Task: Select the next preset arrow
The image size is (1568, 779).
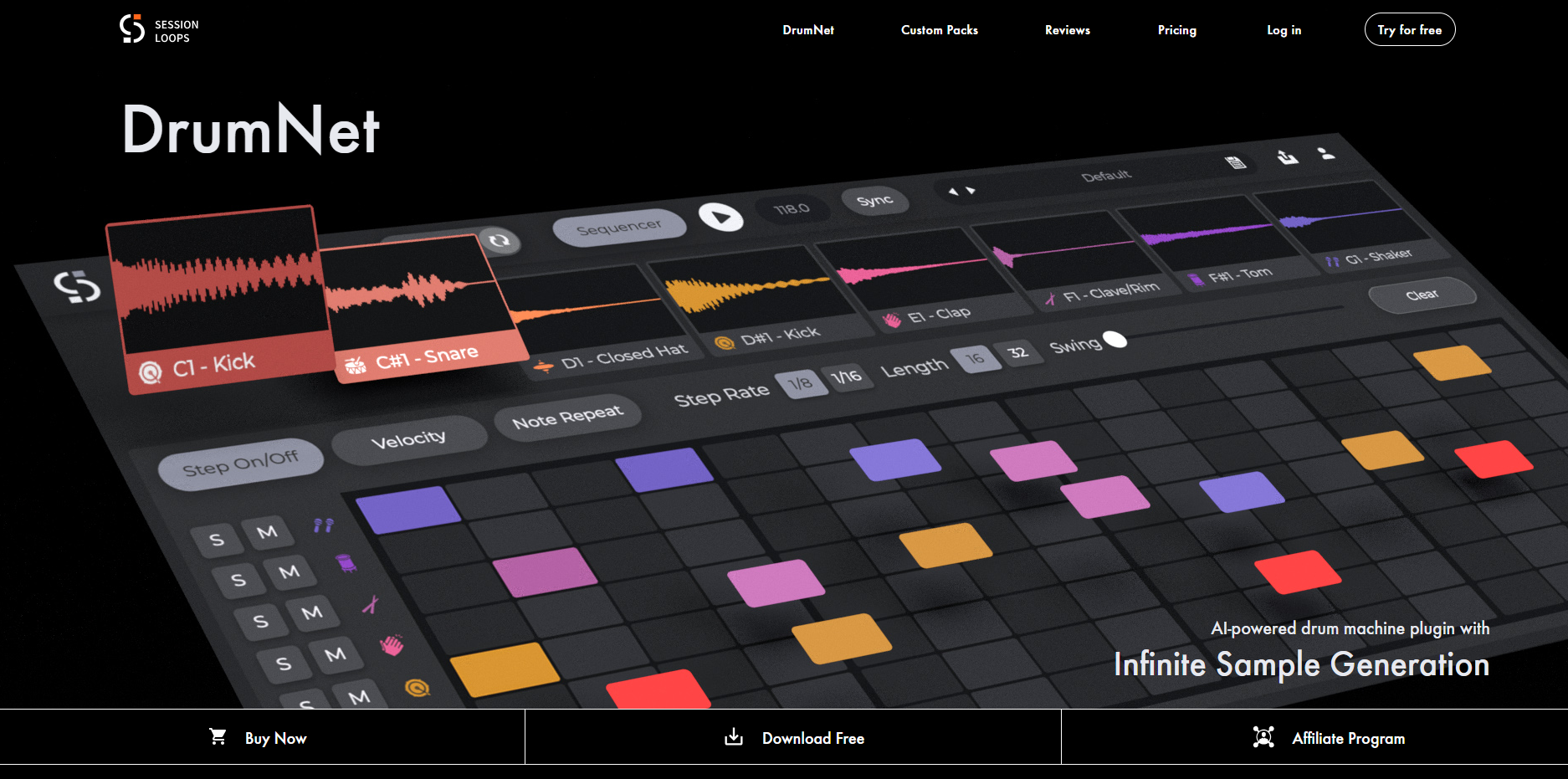Action: point(971,191)
